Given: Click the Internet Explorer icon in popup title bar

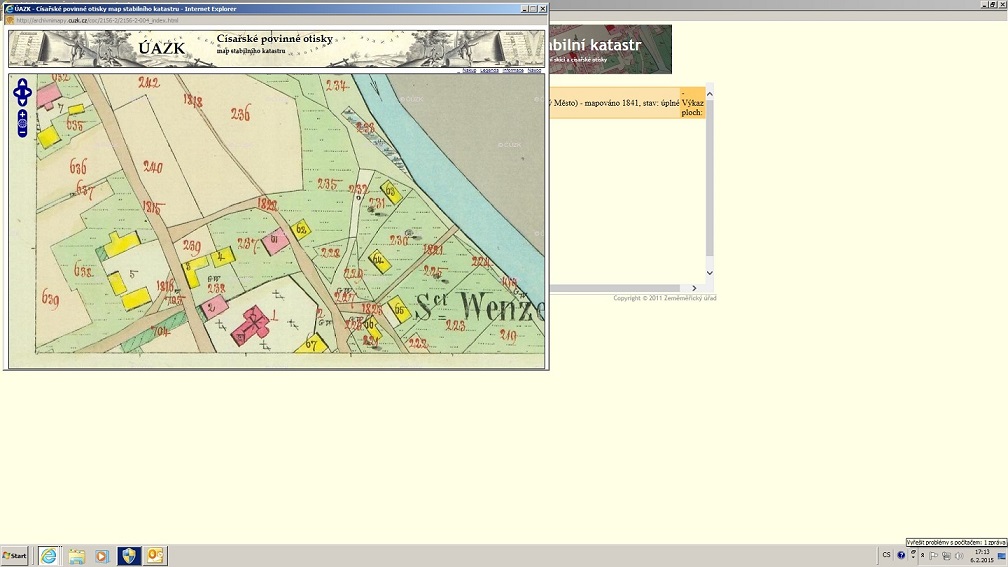Looking at the screenshot, I should click(x=9, y=9).
